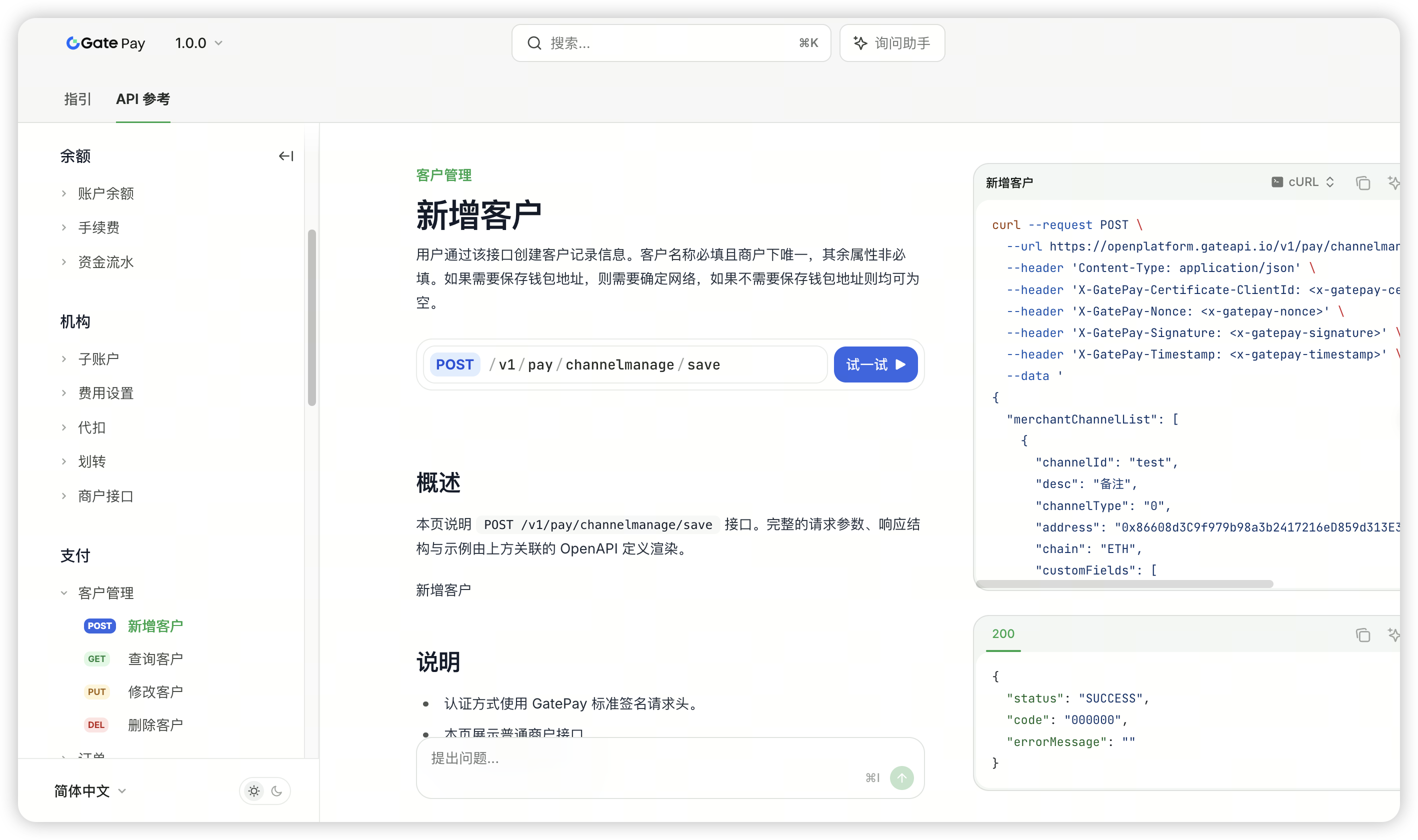Click the "channelId": "test" code line

(x=1106, y=462)
